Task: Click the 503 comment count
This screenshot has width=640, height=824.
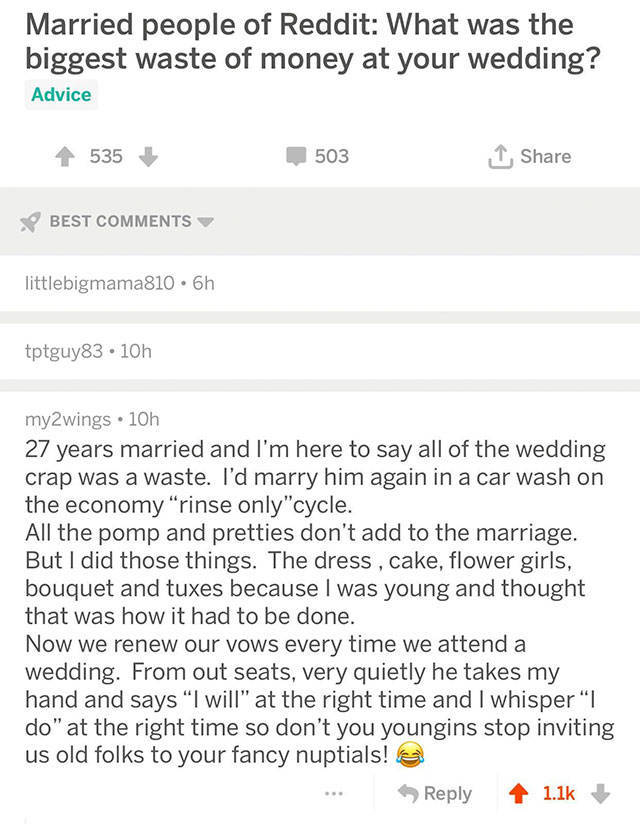Action: pyautogui.click(x=332, y=156)
